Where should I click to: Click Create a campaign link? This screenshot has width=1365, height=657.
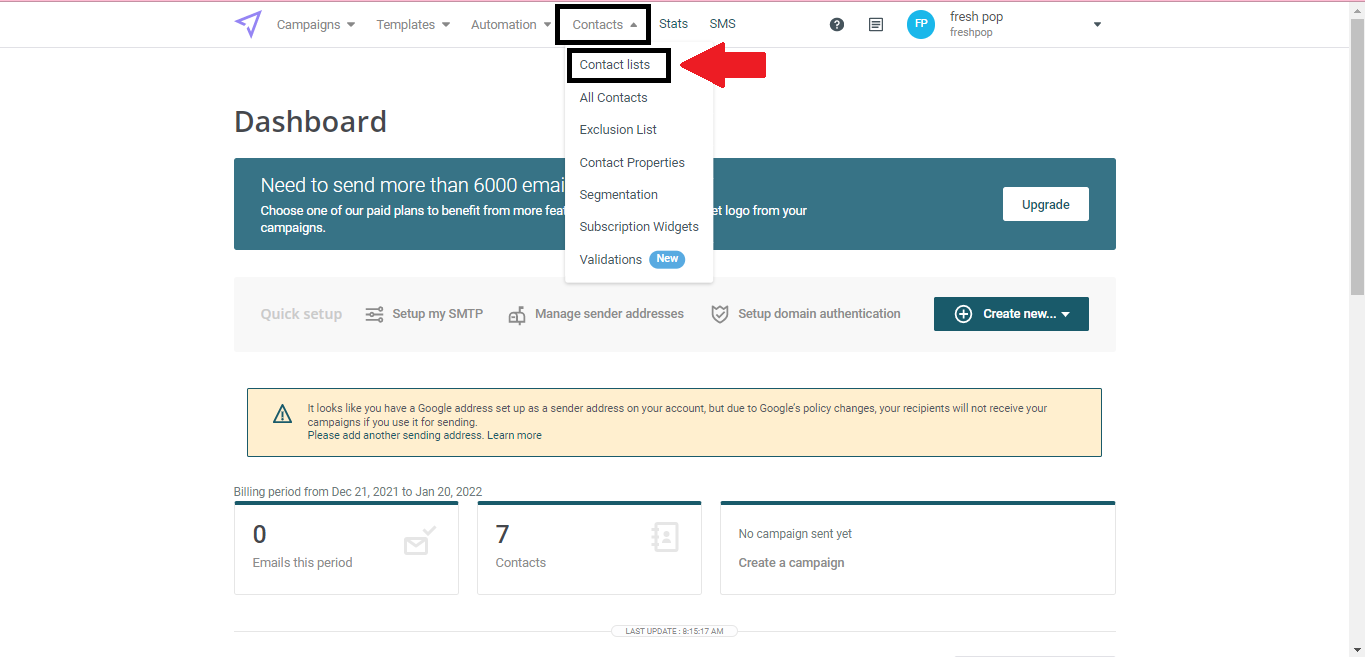791,563
